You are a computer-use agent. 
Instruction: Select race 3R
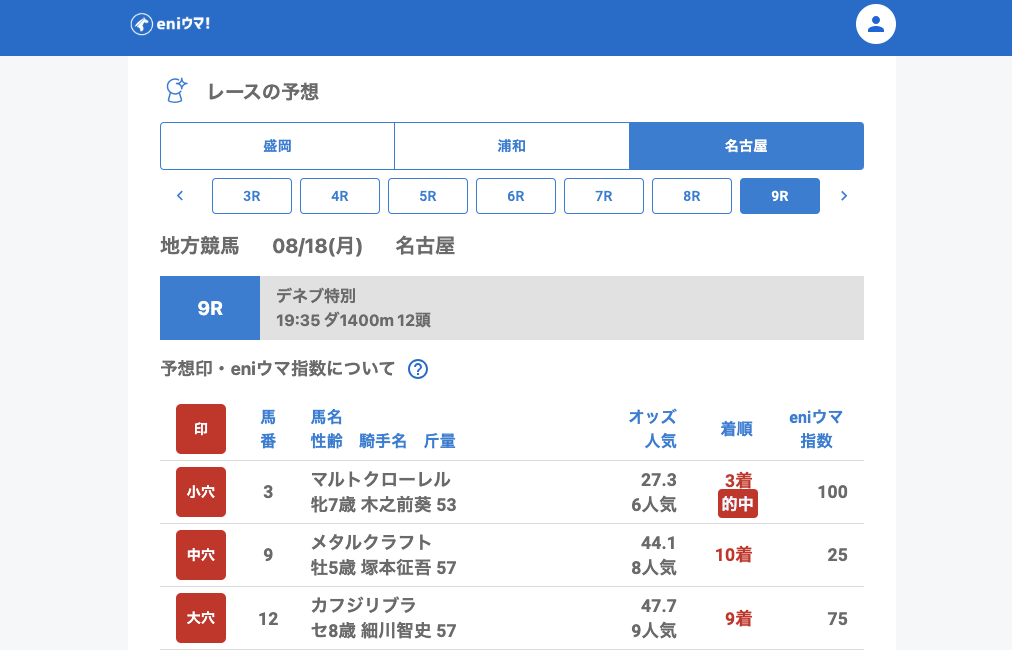tap(252, 196)
